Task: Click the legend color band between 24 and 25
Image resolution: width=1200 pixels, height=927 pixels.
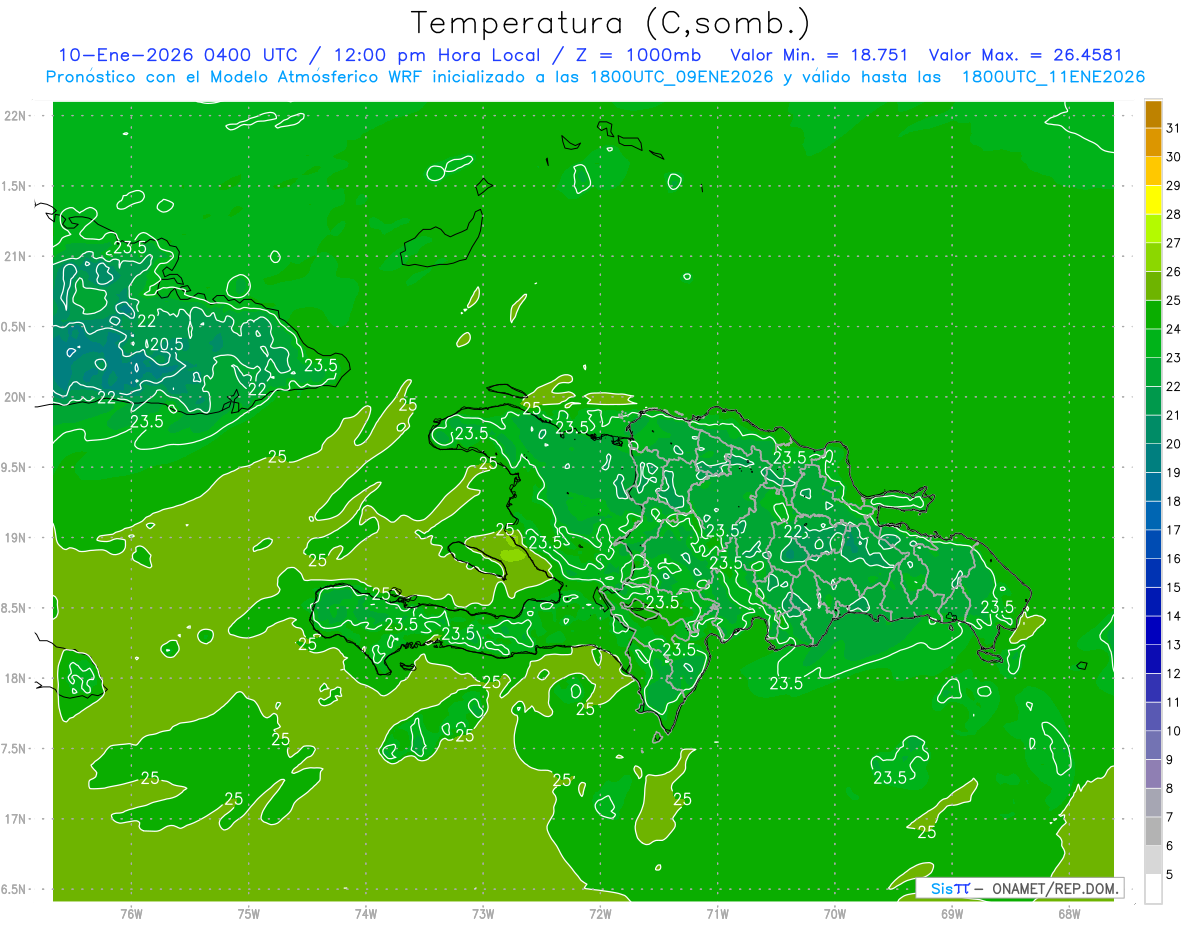Action: (x=1153, y=315)
